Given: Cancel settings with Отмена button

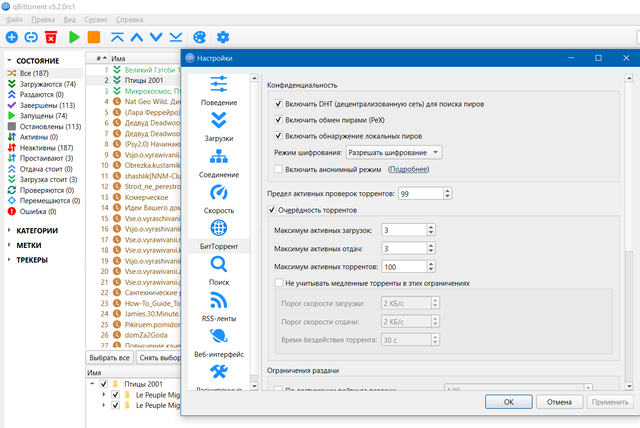Looking at the screenshot, I should (559, 402).
